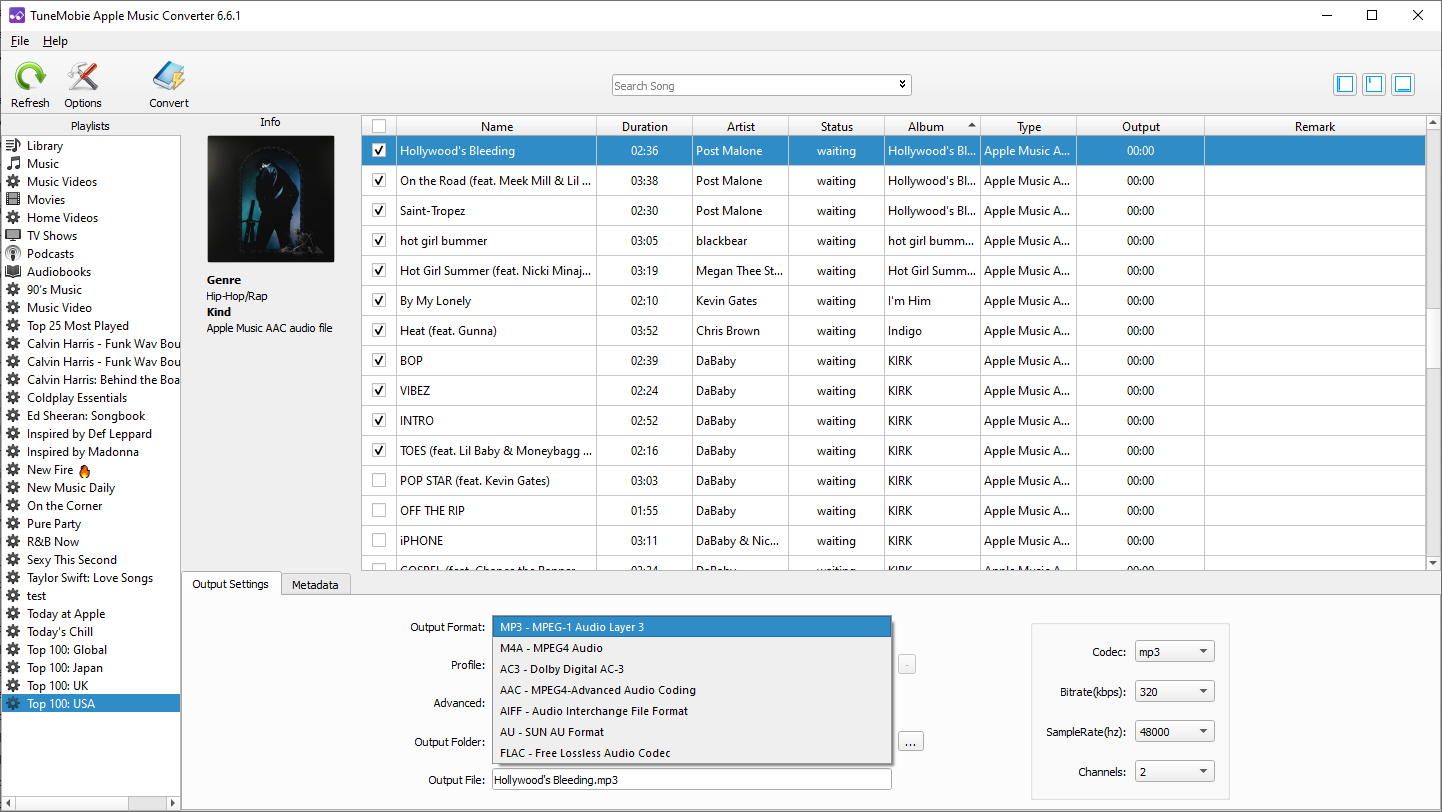Select the Output Settings tab
This screenshot has width=1442, height=812.
[230, 584]
